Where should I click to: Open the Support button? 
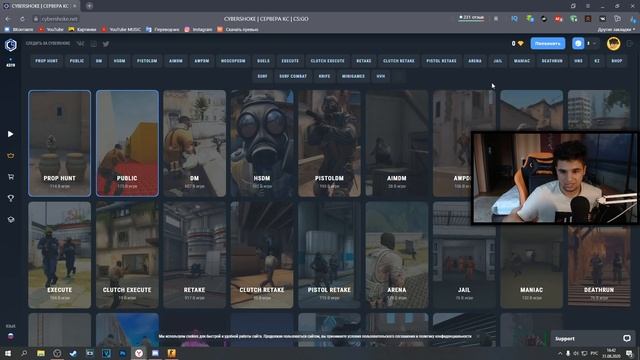(592, 338)
